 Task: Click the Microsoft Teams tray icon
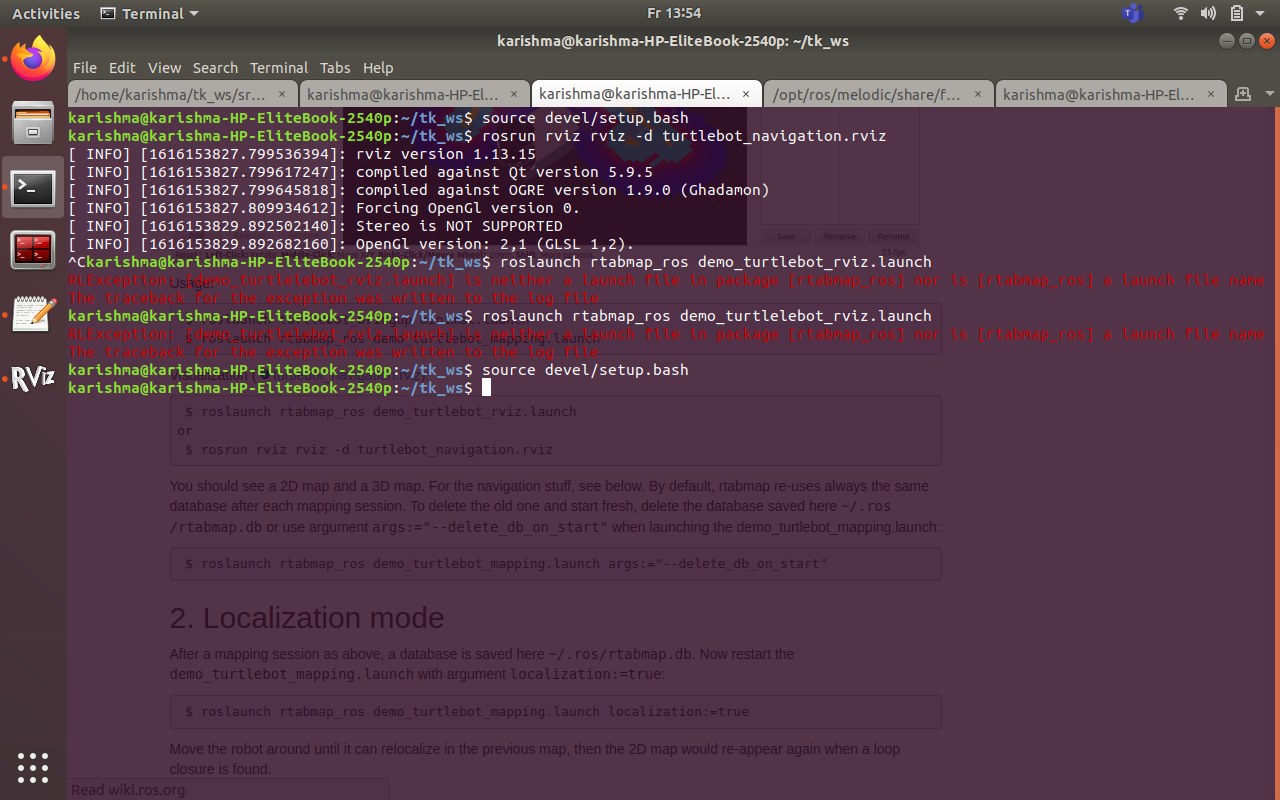pos(1132,14)
